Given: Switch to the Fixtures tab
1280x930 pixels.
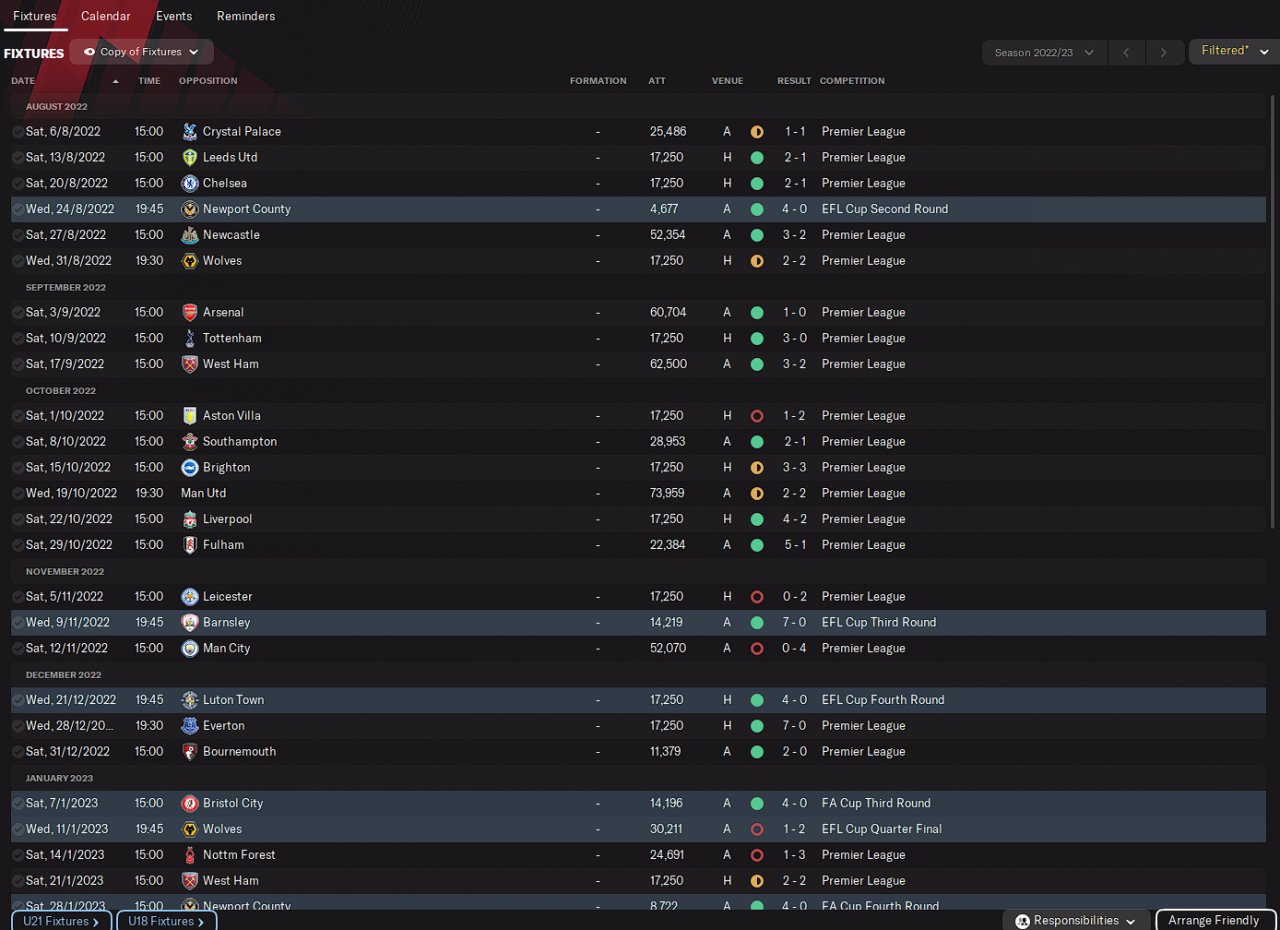Looking at the screenshot, I should 35,16.
